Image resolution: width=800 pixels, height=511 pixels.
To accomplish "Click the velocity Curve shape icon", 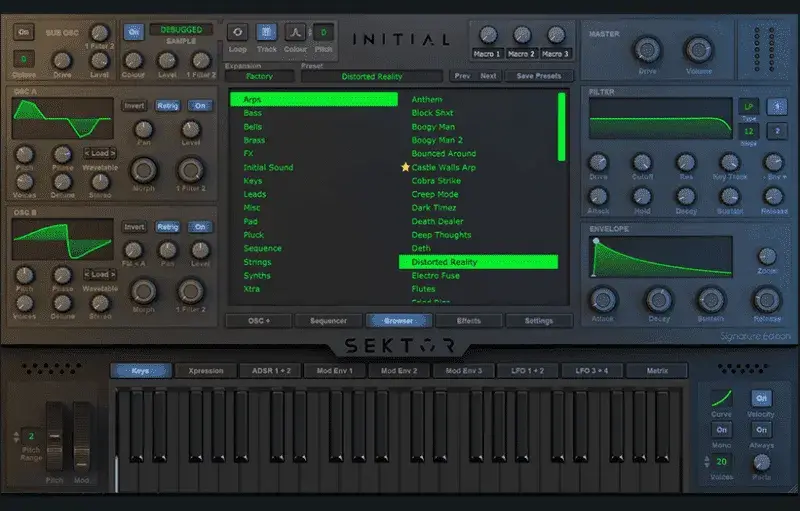I will coord(721,398).
